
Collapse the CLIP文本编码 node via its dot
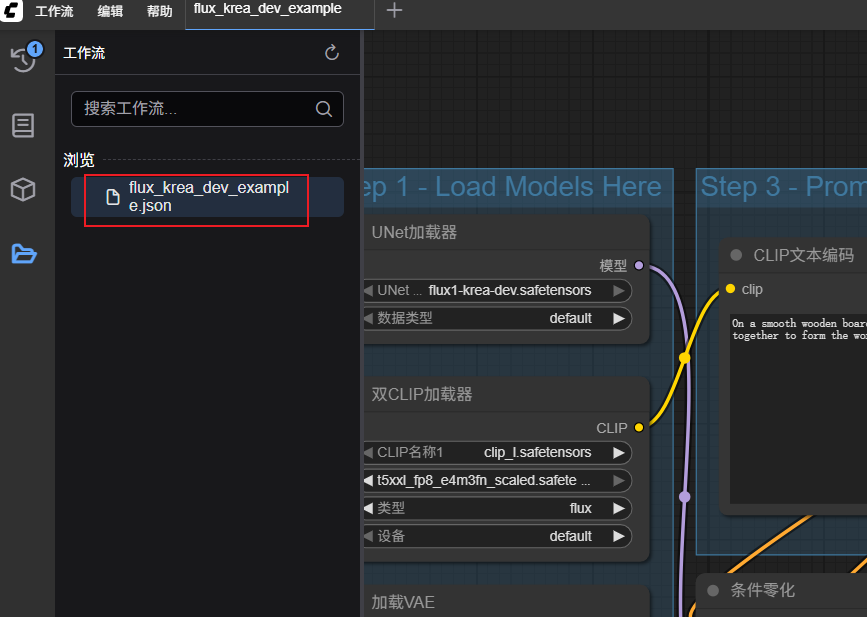coord(736,255)
